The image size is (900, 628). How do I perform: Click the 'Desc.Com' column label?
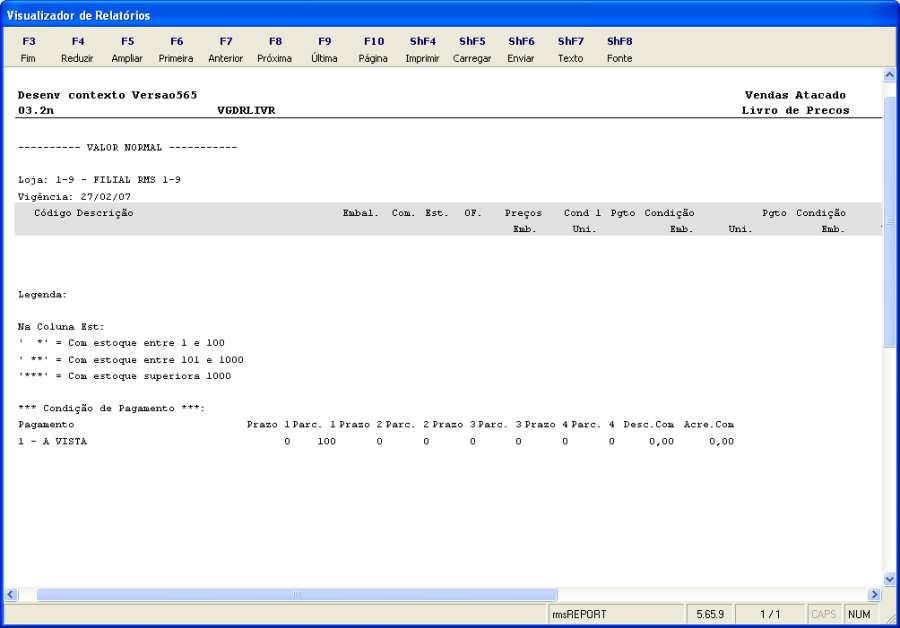click(648, 425)
